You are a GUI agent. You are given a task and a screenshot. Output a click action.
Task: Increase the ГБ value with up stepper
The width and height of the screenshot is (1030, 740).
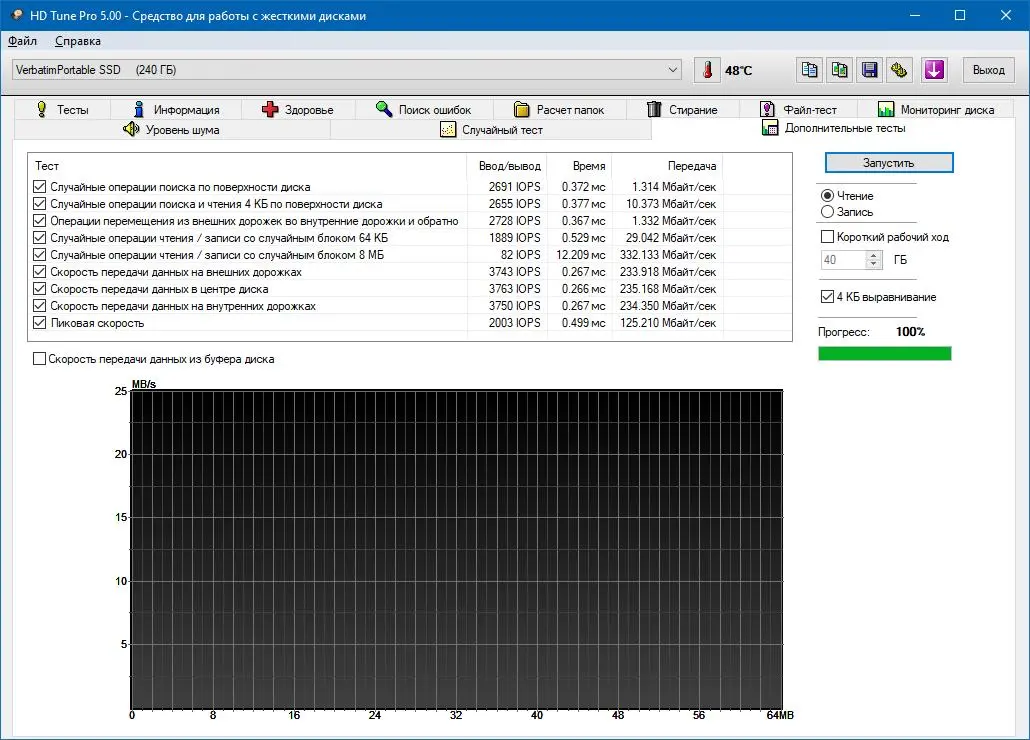tap(873, 255)
